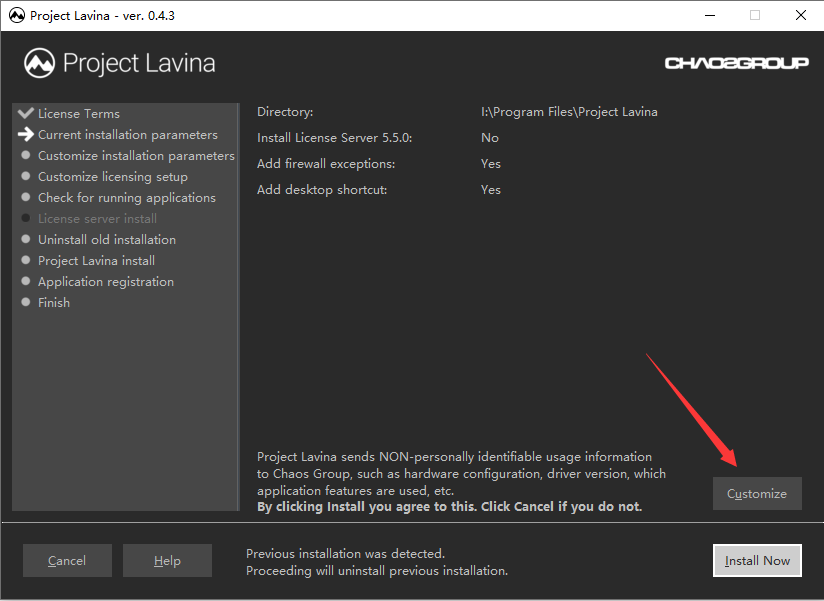
Task: Click the bullet beside Project Lavina install
Action: click(x=26, y=260)
